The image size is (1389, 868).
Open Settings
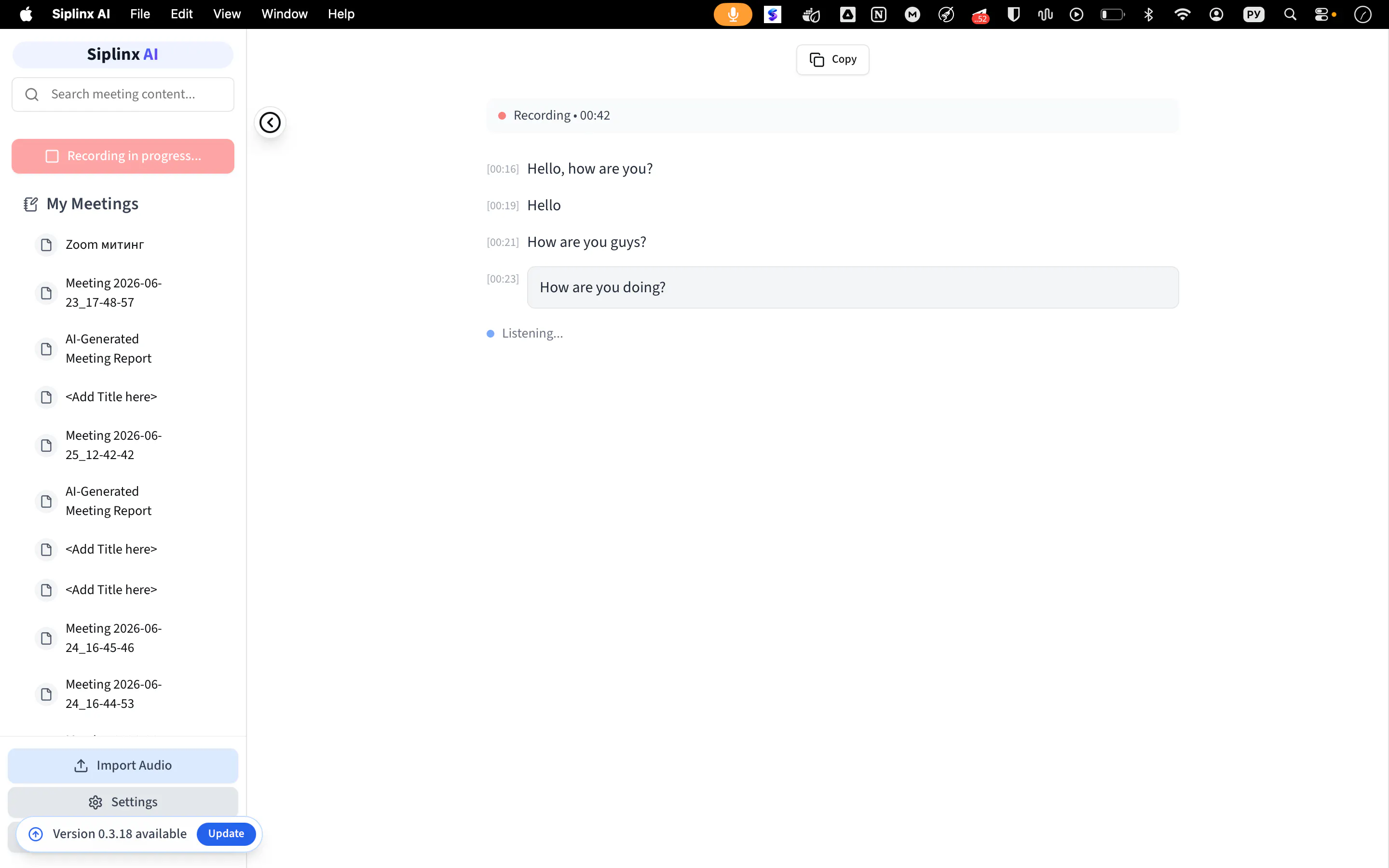click(123, 802)
